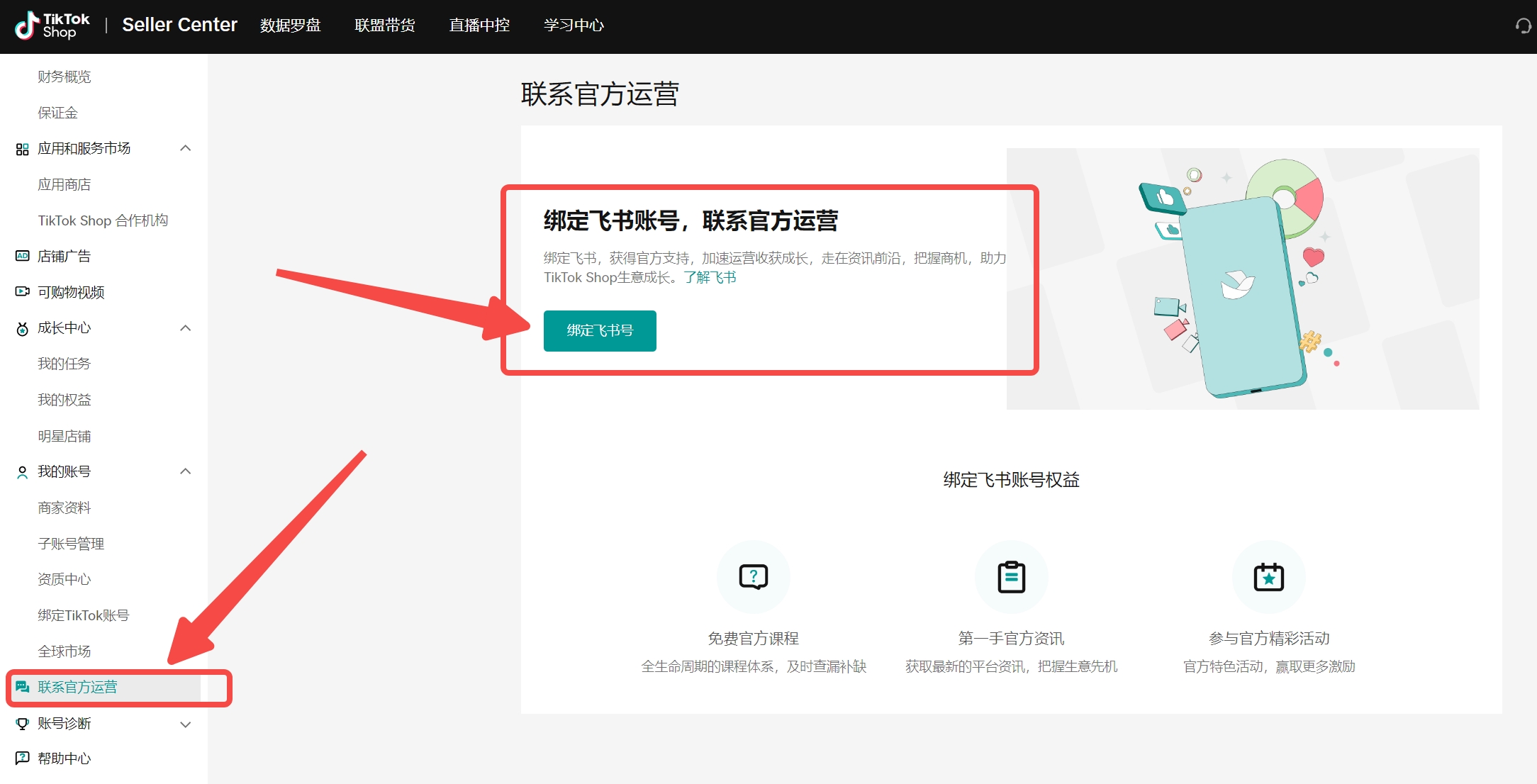Click the TikTok Shop logo
1537x784 pixels.
point(52,26)
